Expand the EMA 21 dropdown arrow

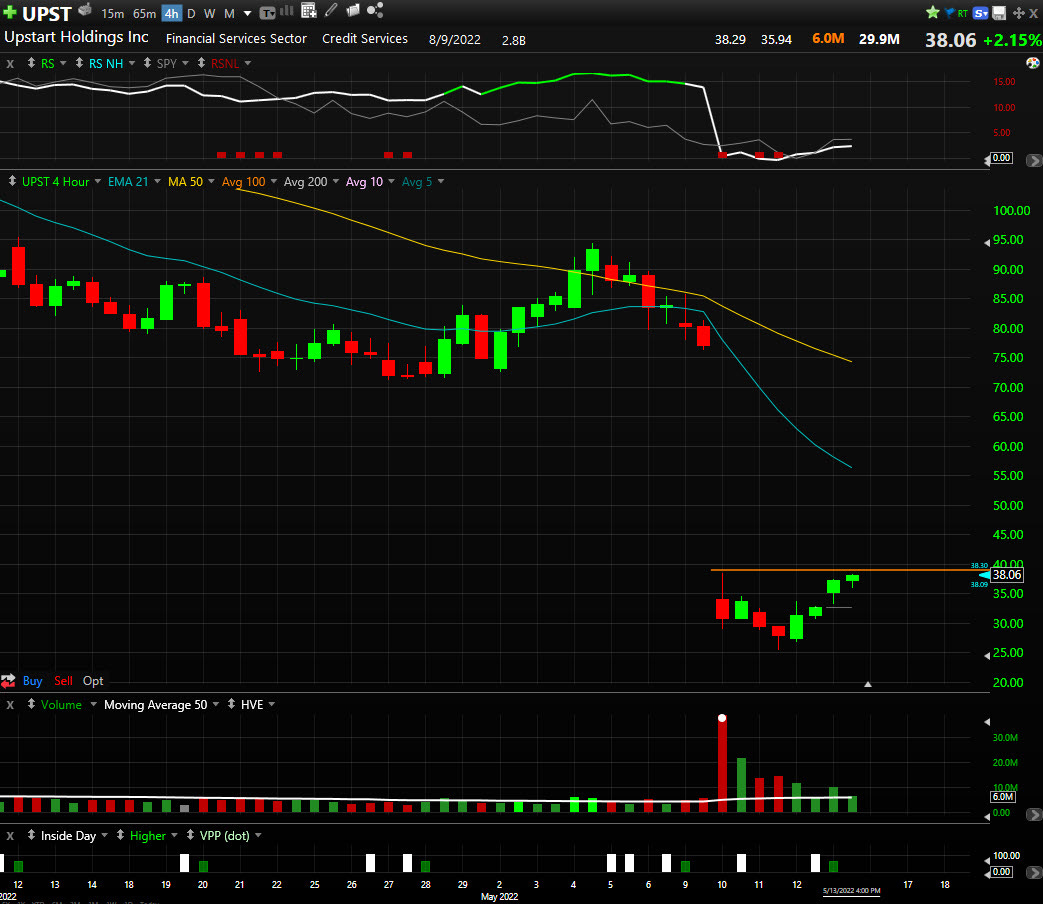click(157, 181)
